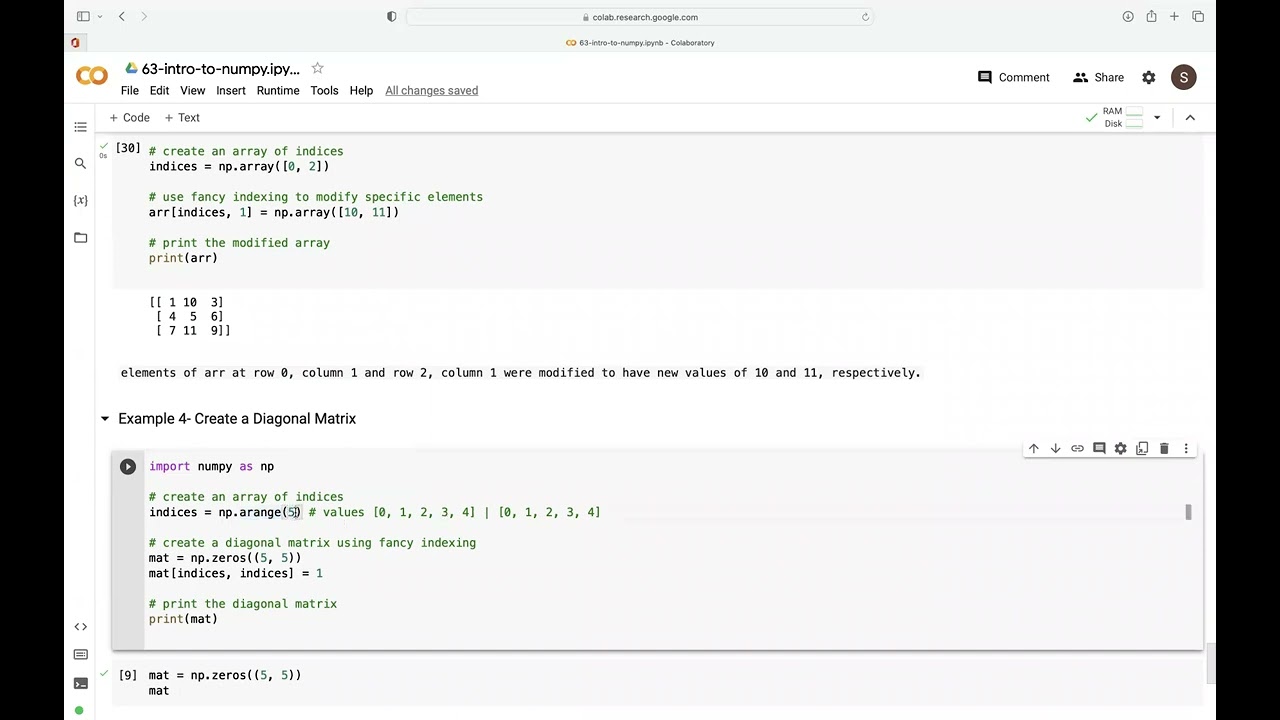Screen dimensions: 1280x720
Task: Open the Tools menu
Action: tap(324, 90)
